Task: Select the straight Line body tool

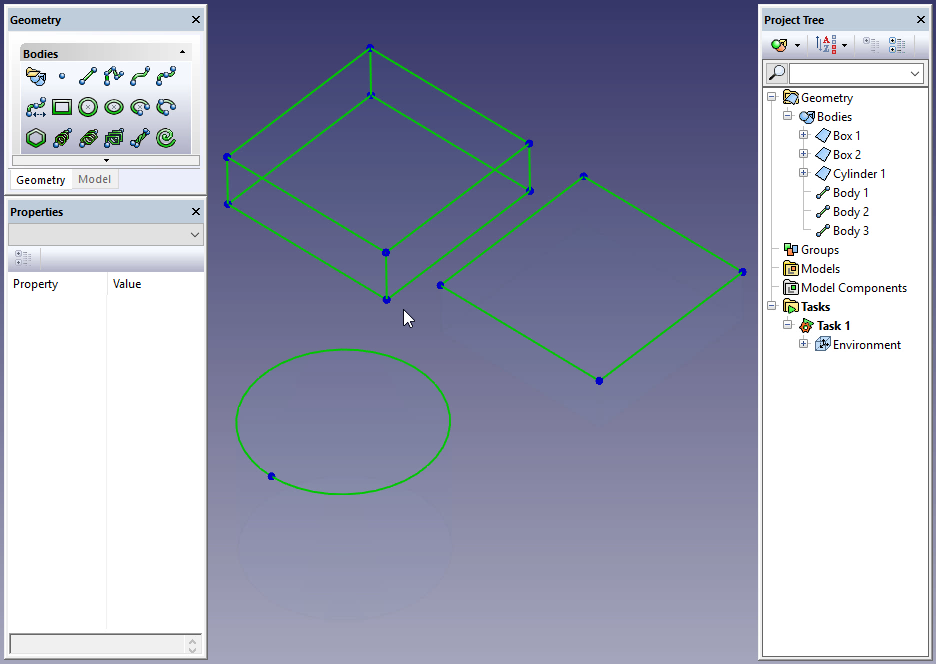Action: coord(88,75)
